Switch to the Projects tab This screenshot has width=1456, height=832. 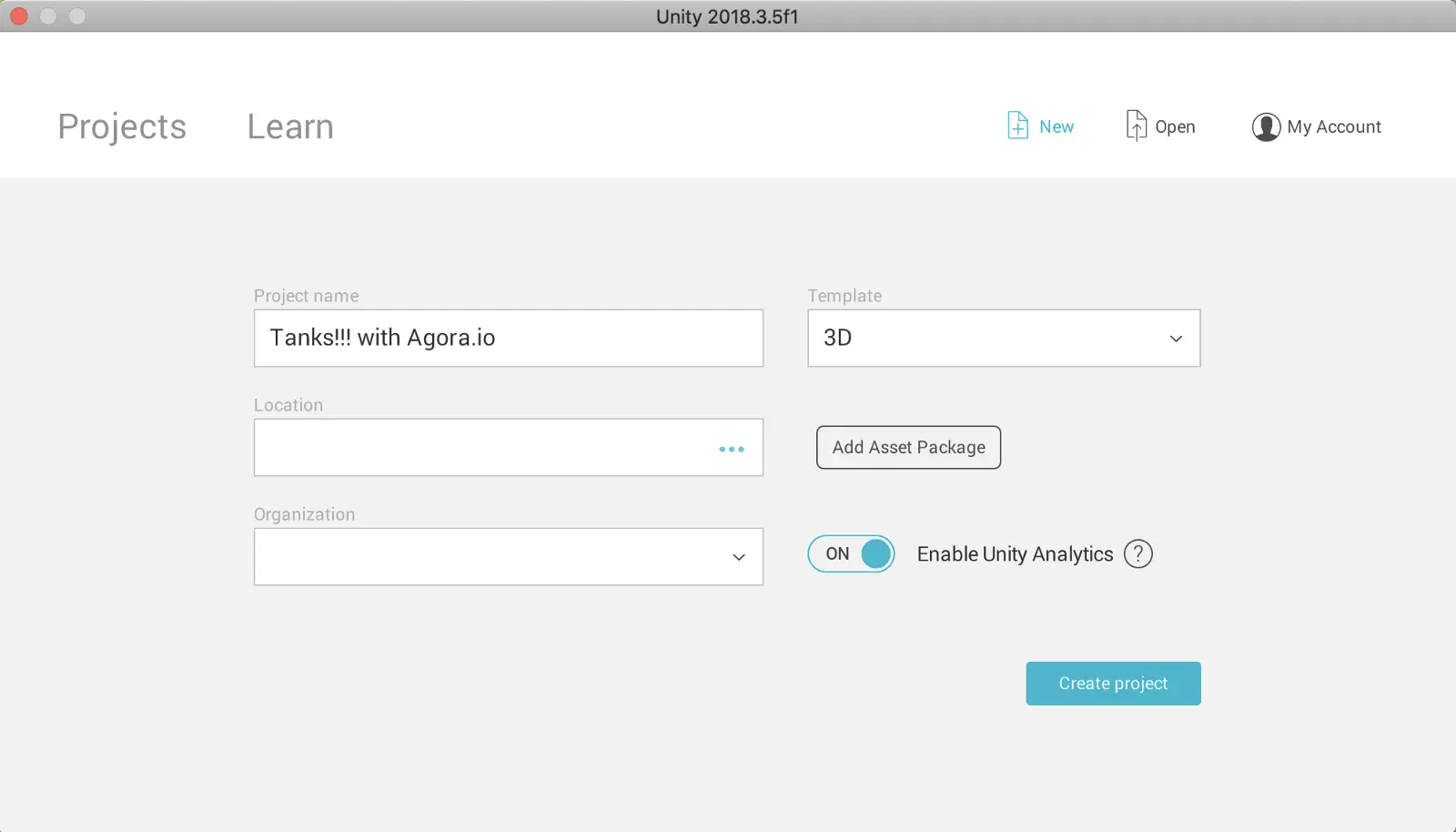tap(122, 127)
